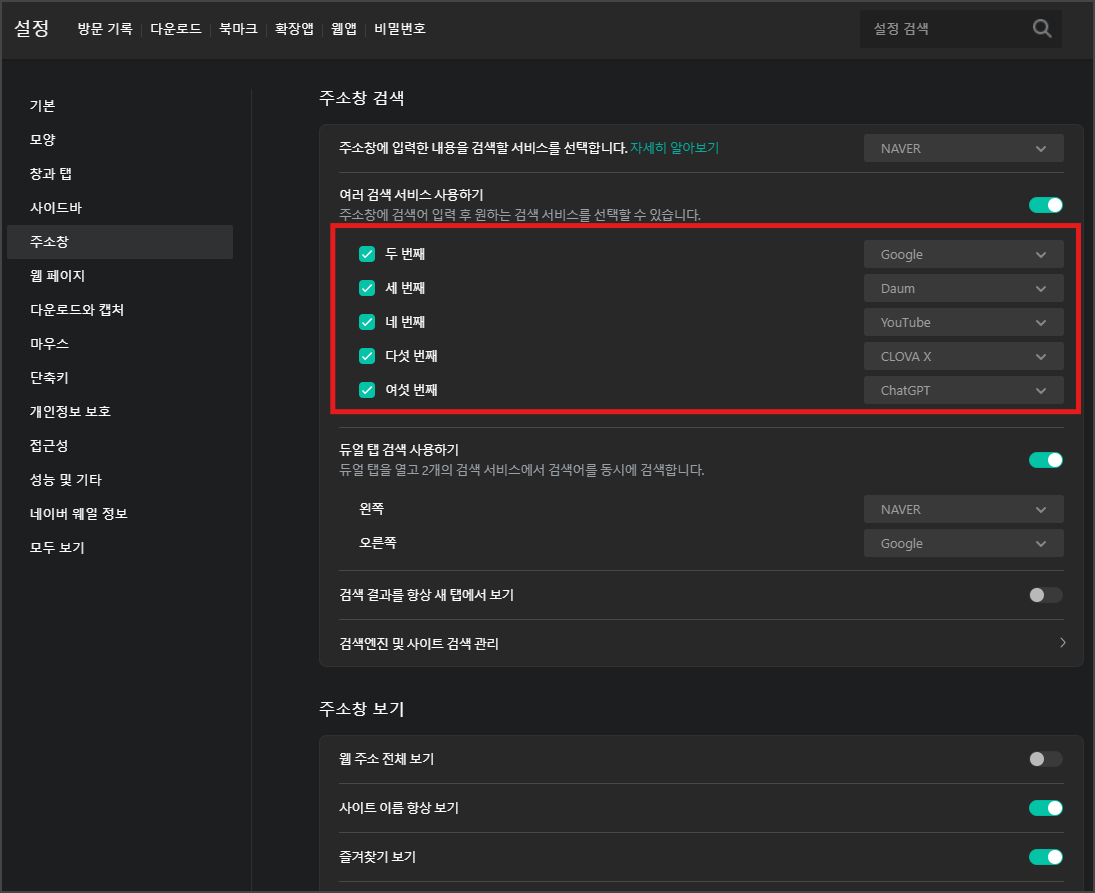Screen dimensions: 1095x893
Task: Open the CLOVA X dropdown
Action: tap(962, 356)
